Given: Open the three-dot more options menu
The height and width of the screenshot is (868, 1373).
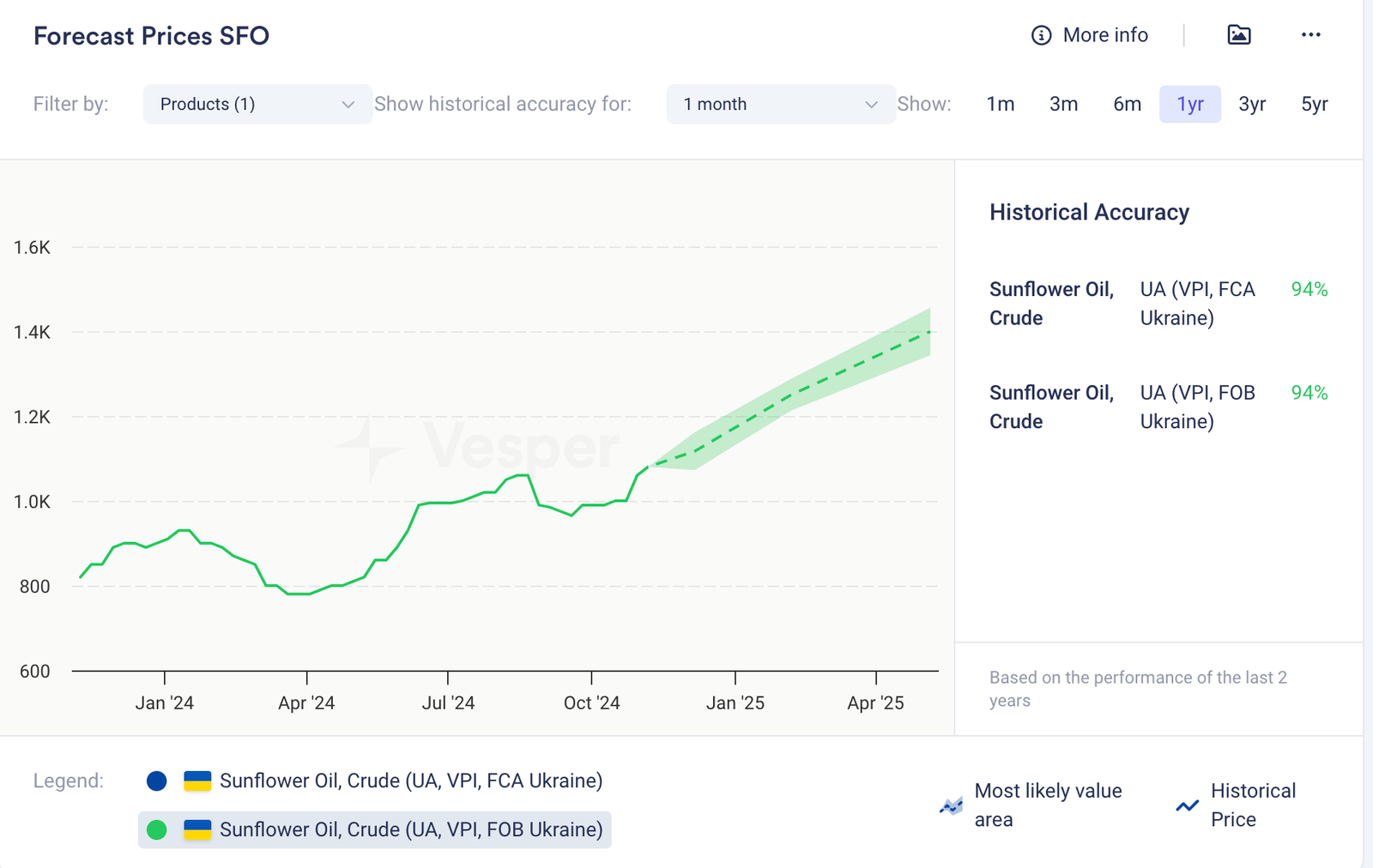Looking at the screenshot, I should [x=1310, y=35].
